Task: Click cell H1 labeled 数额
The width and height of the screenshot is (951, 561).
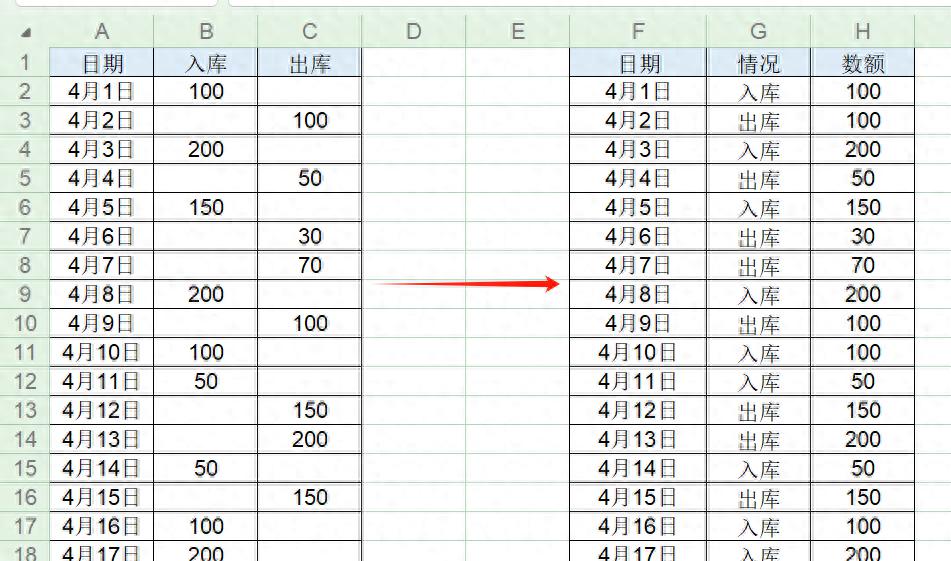Action: [862, 62]
